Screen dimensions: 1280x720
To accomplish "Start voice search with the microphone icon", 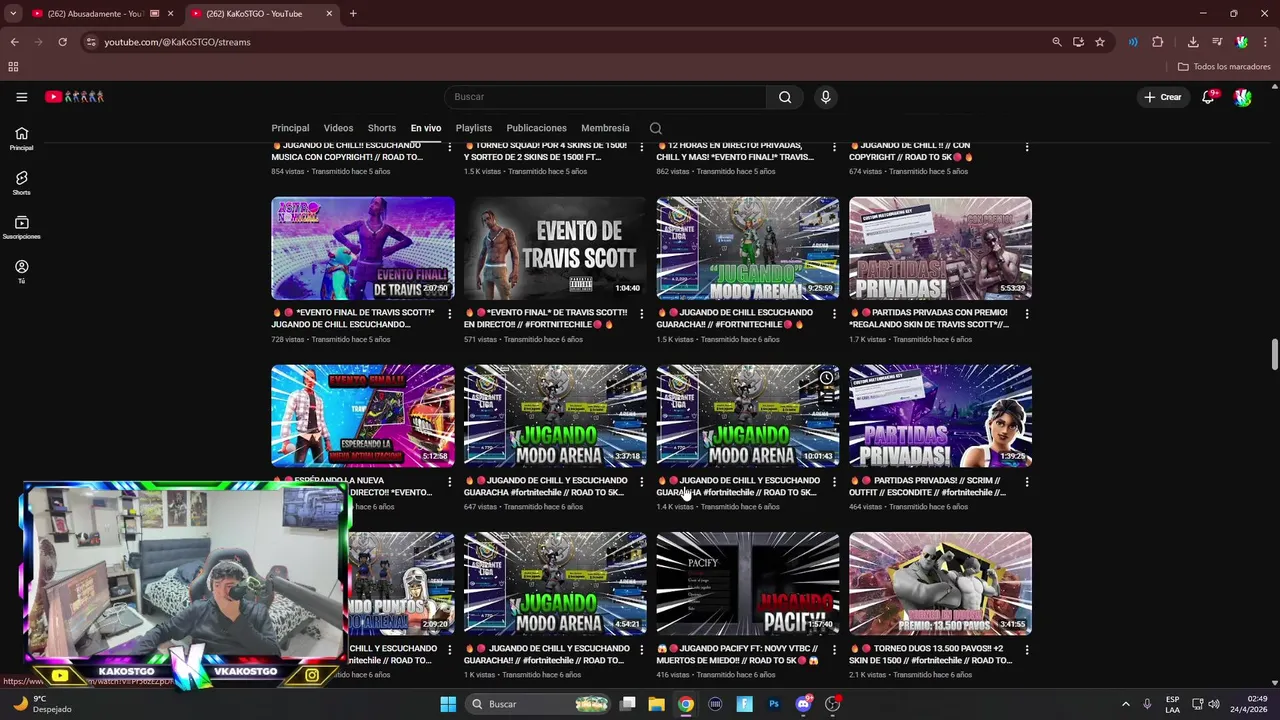I will pos(825,97).
